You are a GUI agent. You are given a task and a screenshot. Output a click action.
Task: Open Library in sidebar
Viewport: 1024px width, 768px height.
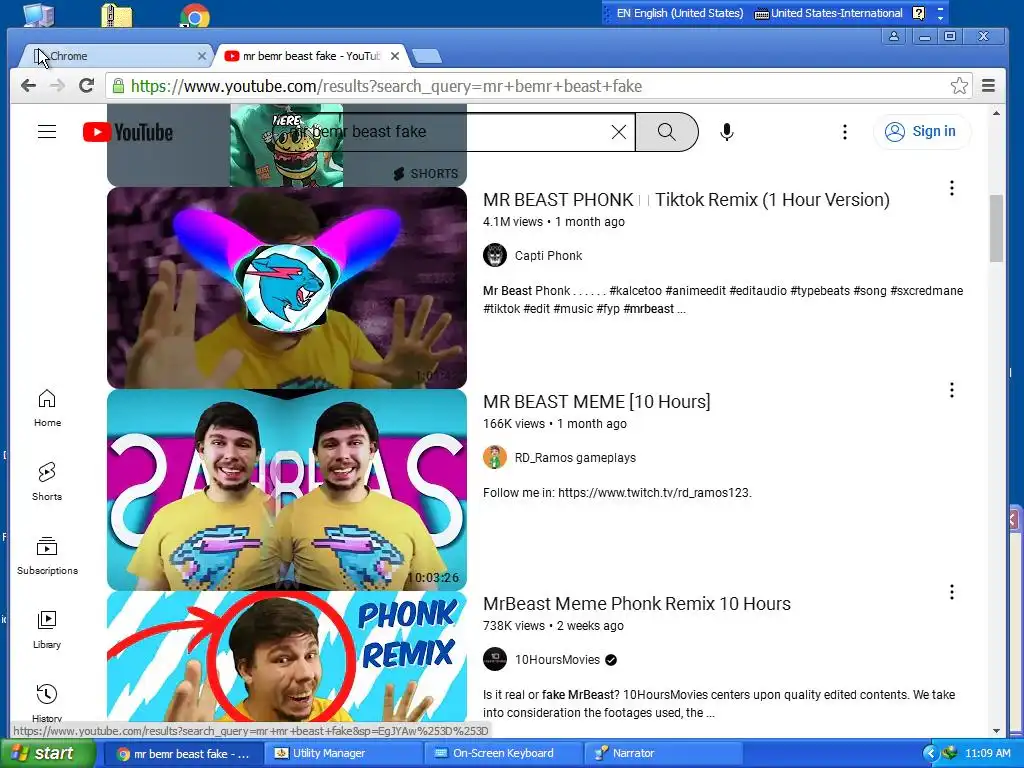[x=47, y=630]
